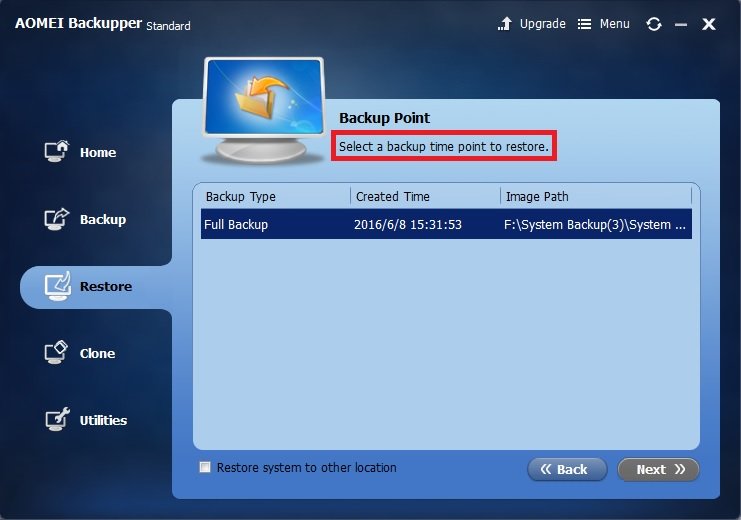Close the AOMEI Backupper window
Viewport: 741px width, 520px height.
pyautogui.click(x=708, y=24)
